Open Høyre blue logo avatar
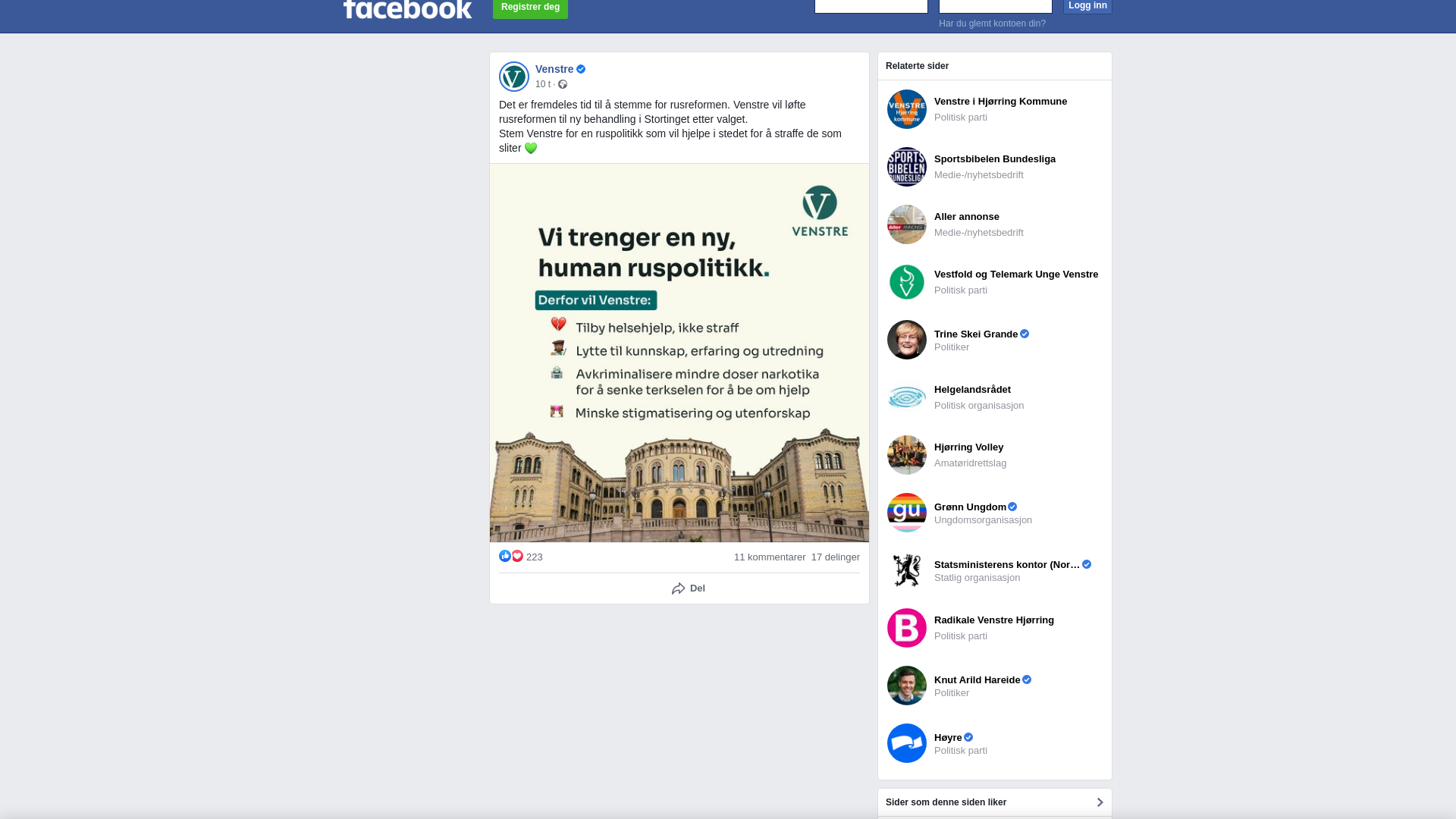 (907, 743)
